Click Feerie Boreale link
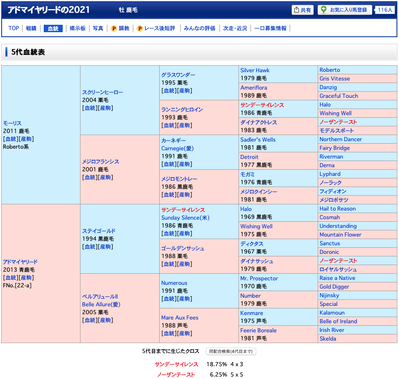Screen dimensions: 399x379 (258, 330)
